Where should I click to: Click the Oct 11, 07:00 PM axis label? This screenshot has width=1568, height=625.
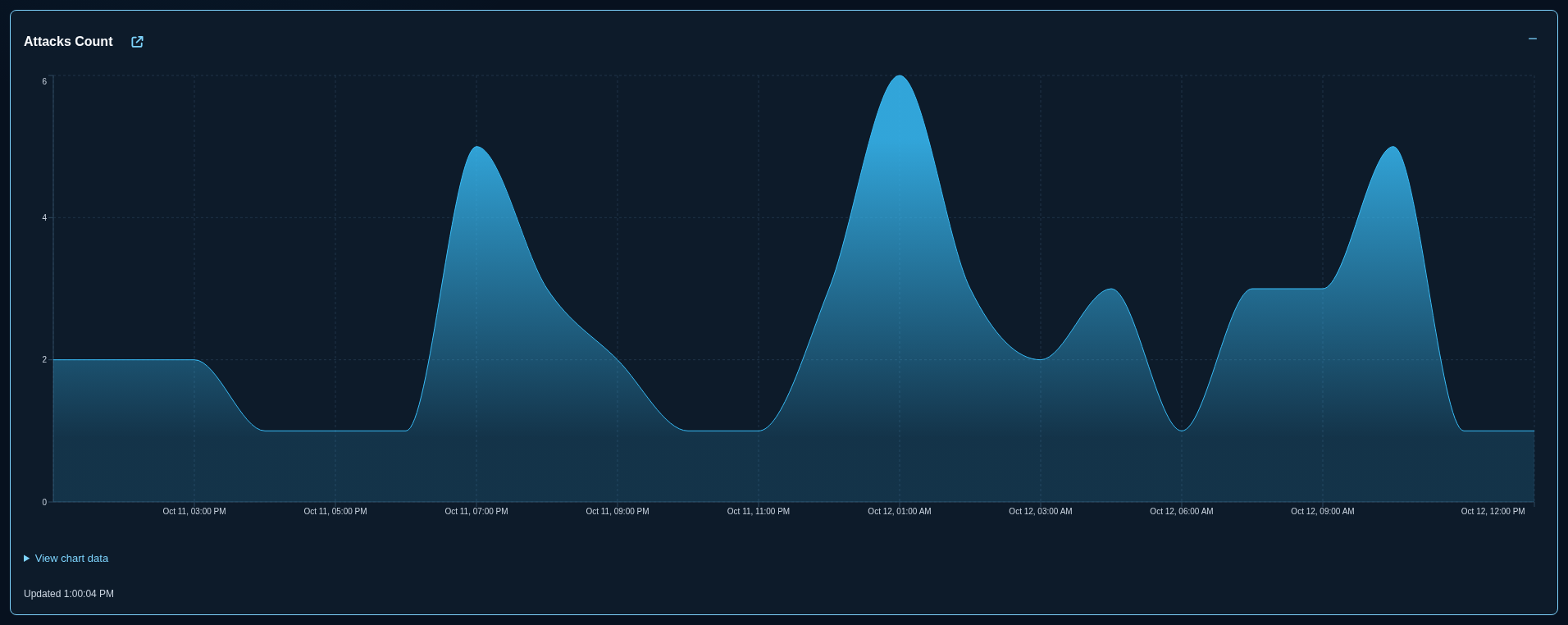476,512
